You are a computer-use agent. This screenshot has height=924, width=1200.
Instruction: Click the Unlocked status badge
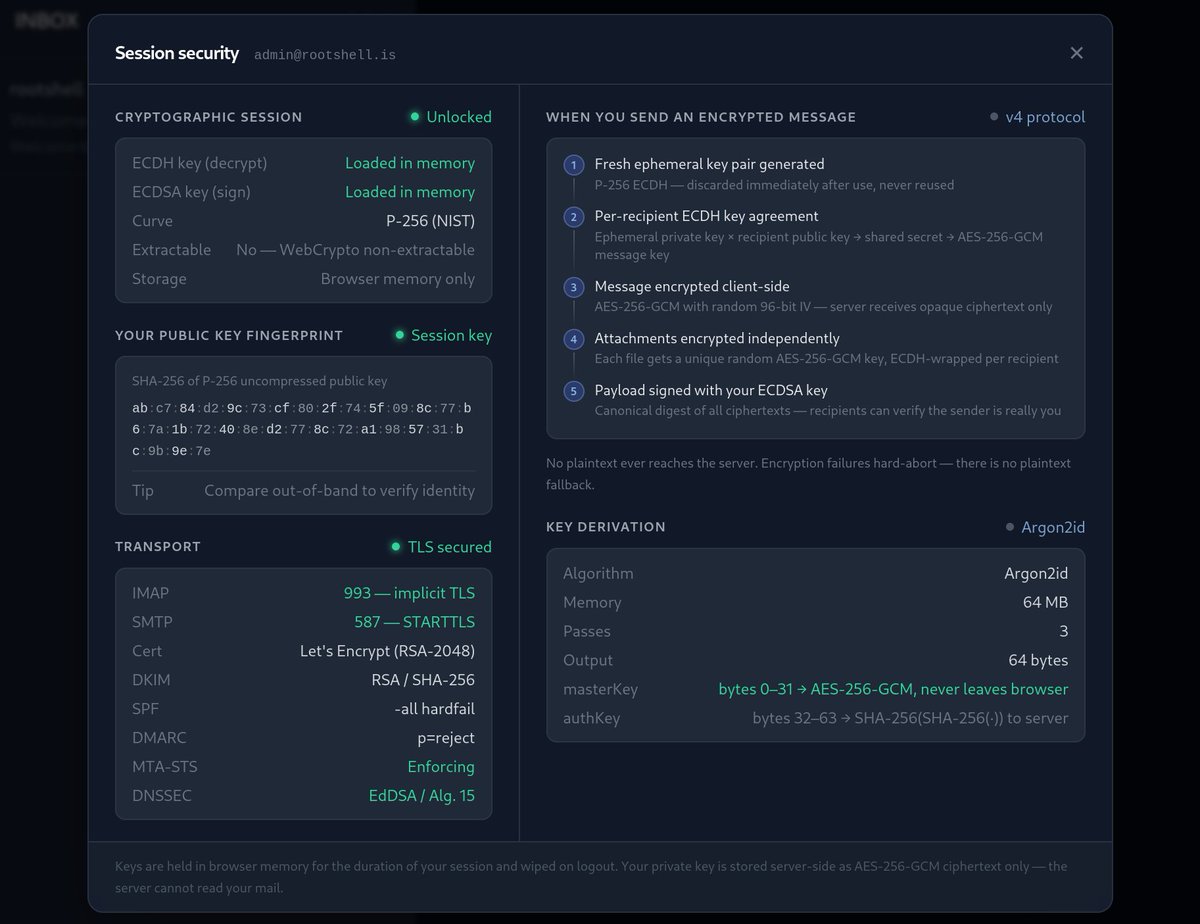451,117
